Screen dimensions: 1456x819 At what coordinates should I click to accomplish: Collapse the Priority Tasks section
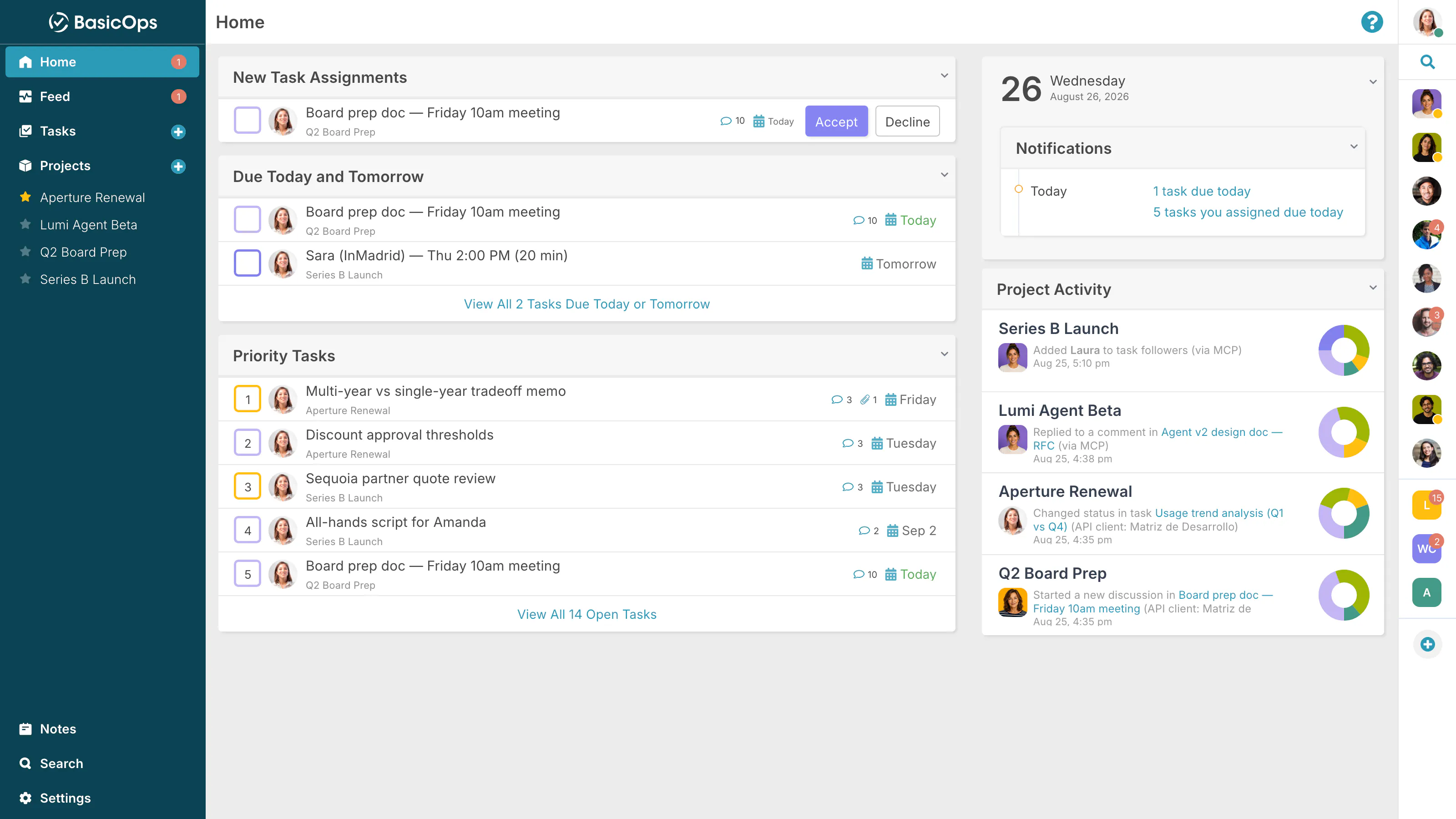[944, 354]
